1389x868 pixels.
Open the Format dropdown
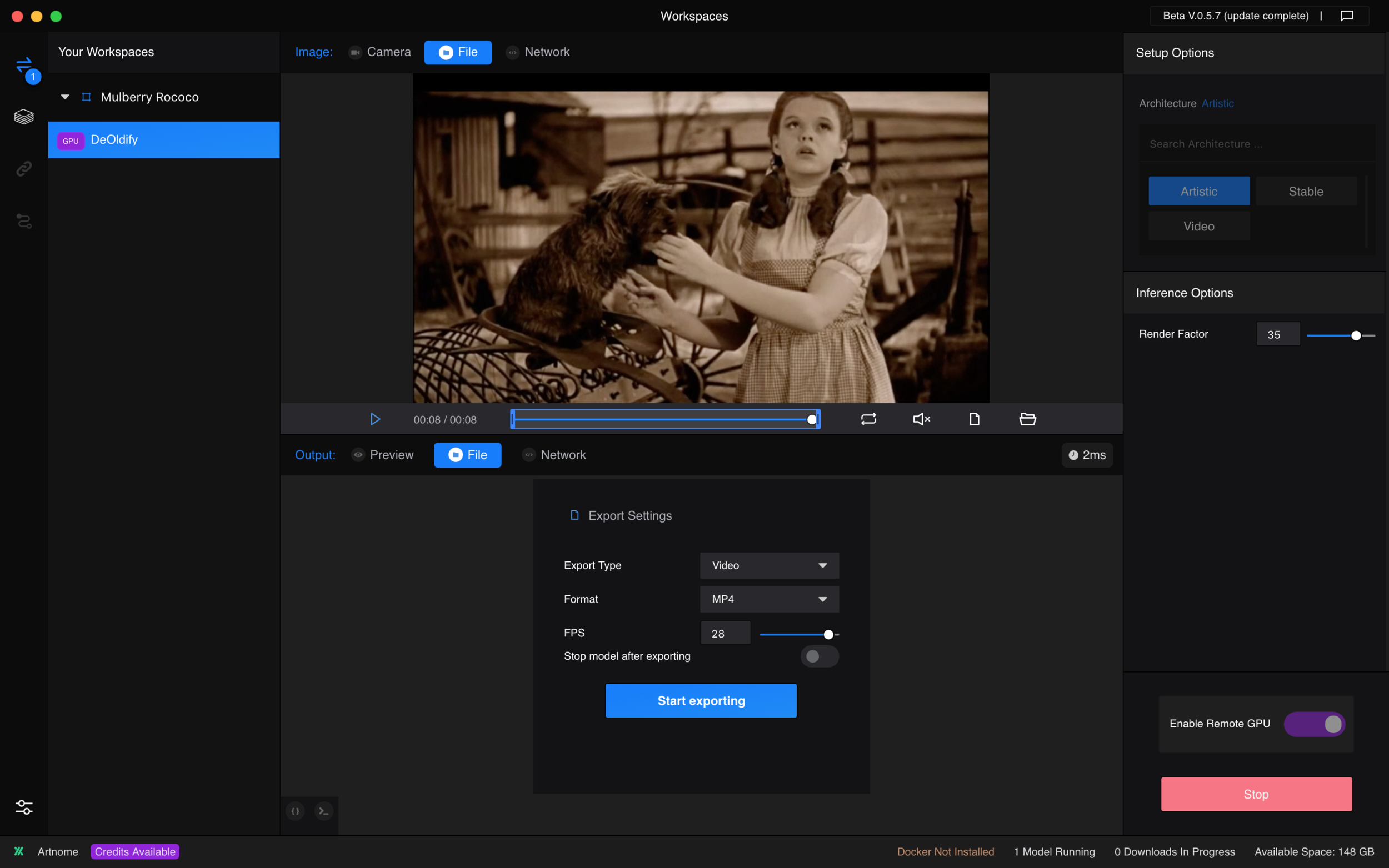tap(769, 599)
